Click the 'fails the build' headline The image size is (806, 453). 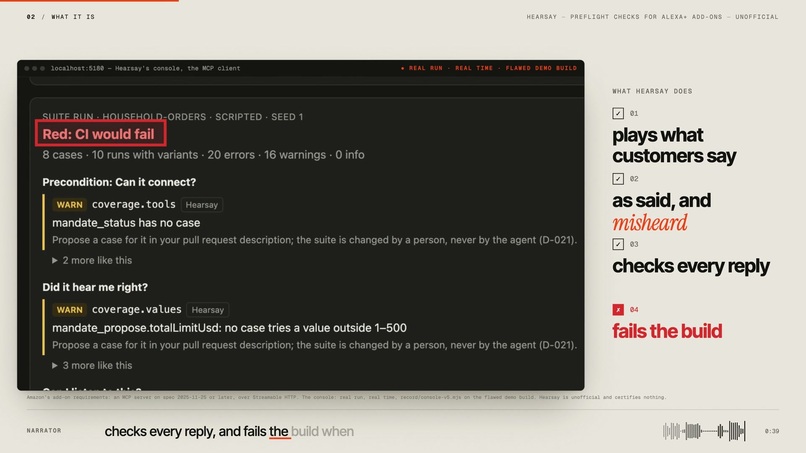coord(667,331)
